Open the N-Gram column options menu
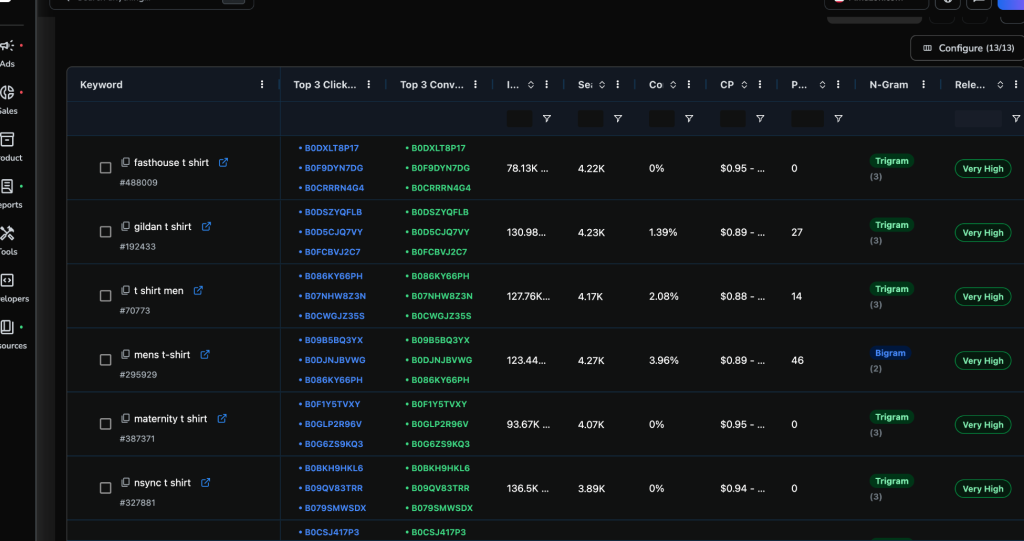Viewport: 1024px width, 541px height. [x=923, y=84]
